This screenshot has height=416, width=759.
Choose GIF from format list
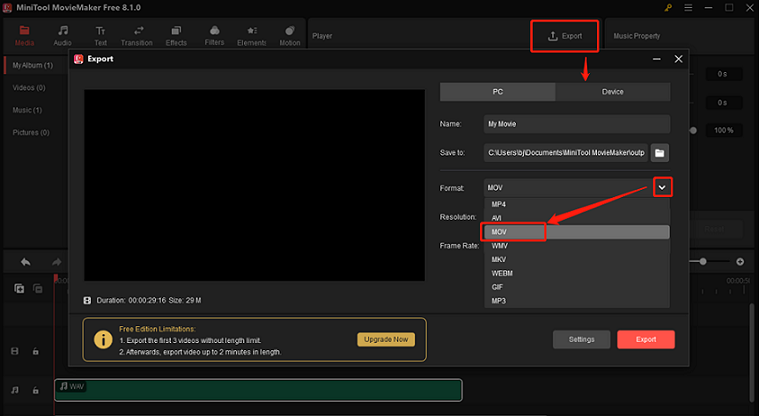point(577,287)
